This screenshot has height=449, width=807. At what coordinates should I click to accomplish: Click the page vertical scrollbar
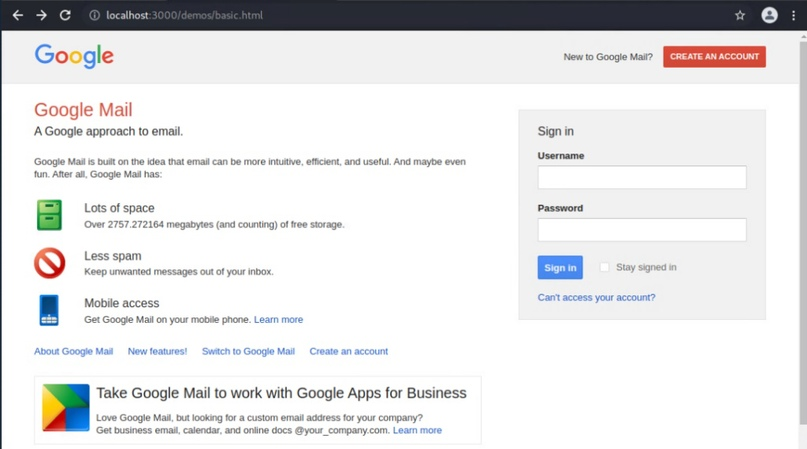(x=803, y=232)
